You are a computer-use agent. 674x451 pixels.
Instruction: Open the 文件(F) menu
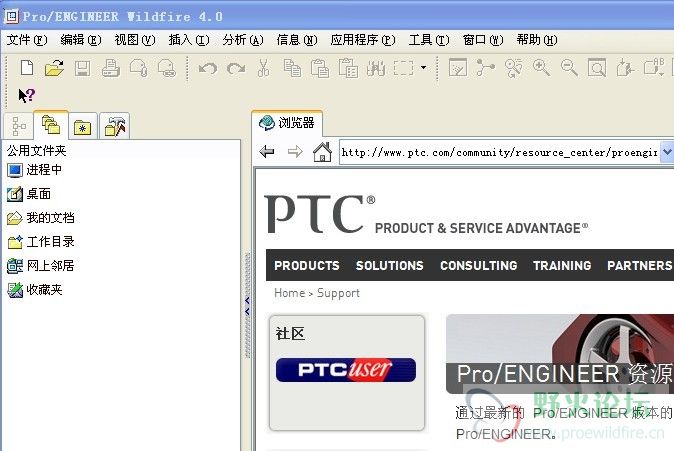coord(27,40)
